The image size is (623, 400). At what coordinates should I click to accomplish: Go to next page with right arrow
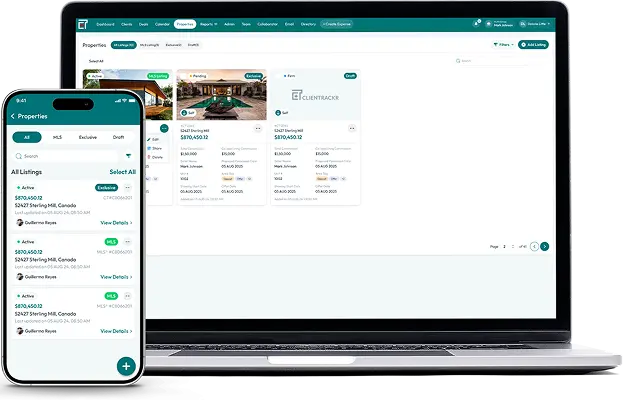coord(545,246)
